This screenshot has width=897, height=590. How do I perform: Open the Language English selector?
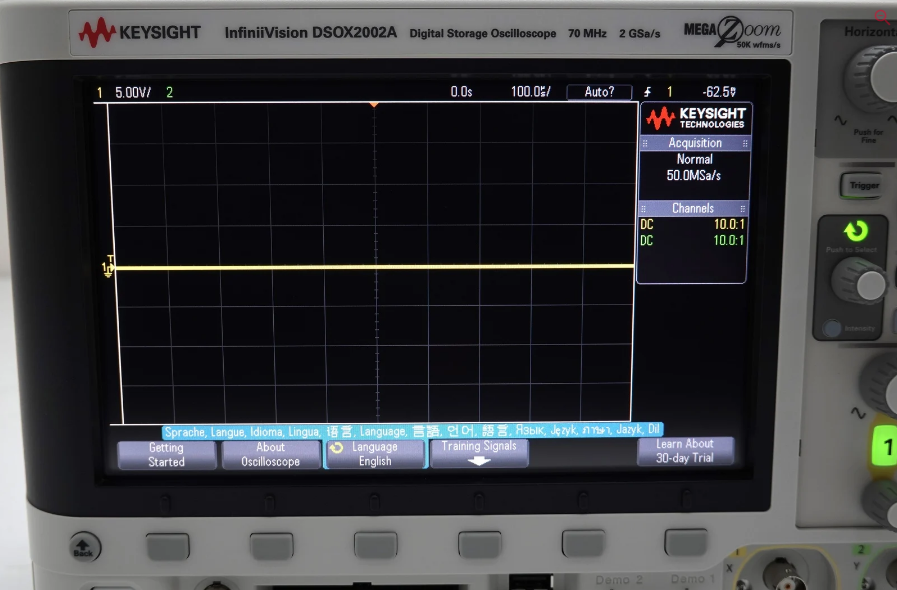(x=375, y=454)
